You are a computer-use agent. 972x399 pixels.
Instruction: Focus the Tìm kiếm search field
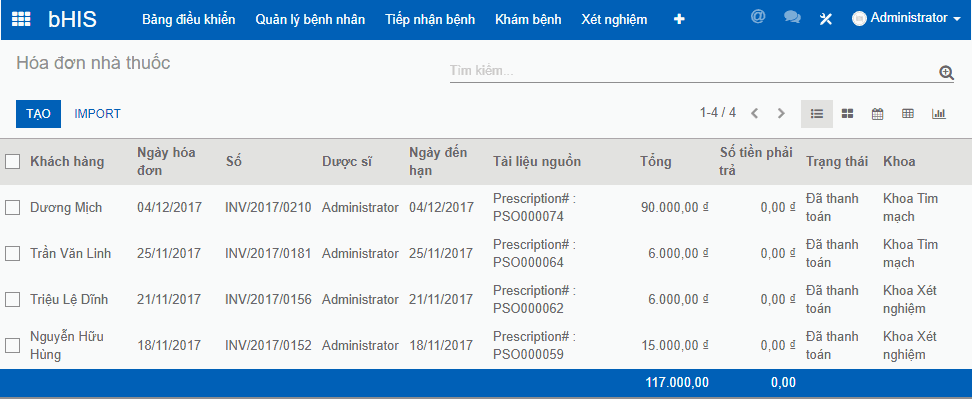click(x=694, y=71)
